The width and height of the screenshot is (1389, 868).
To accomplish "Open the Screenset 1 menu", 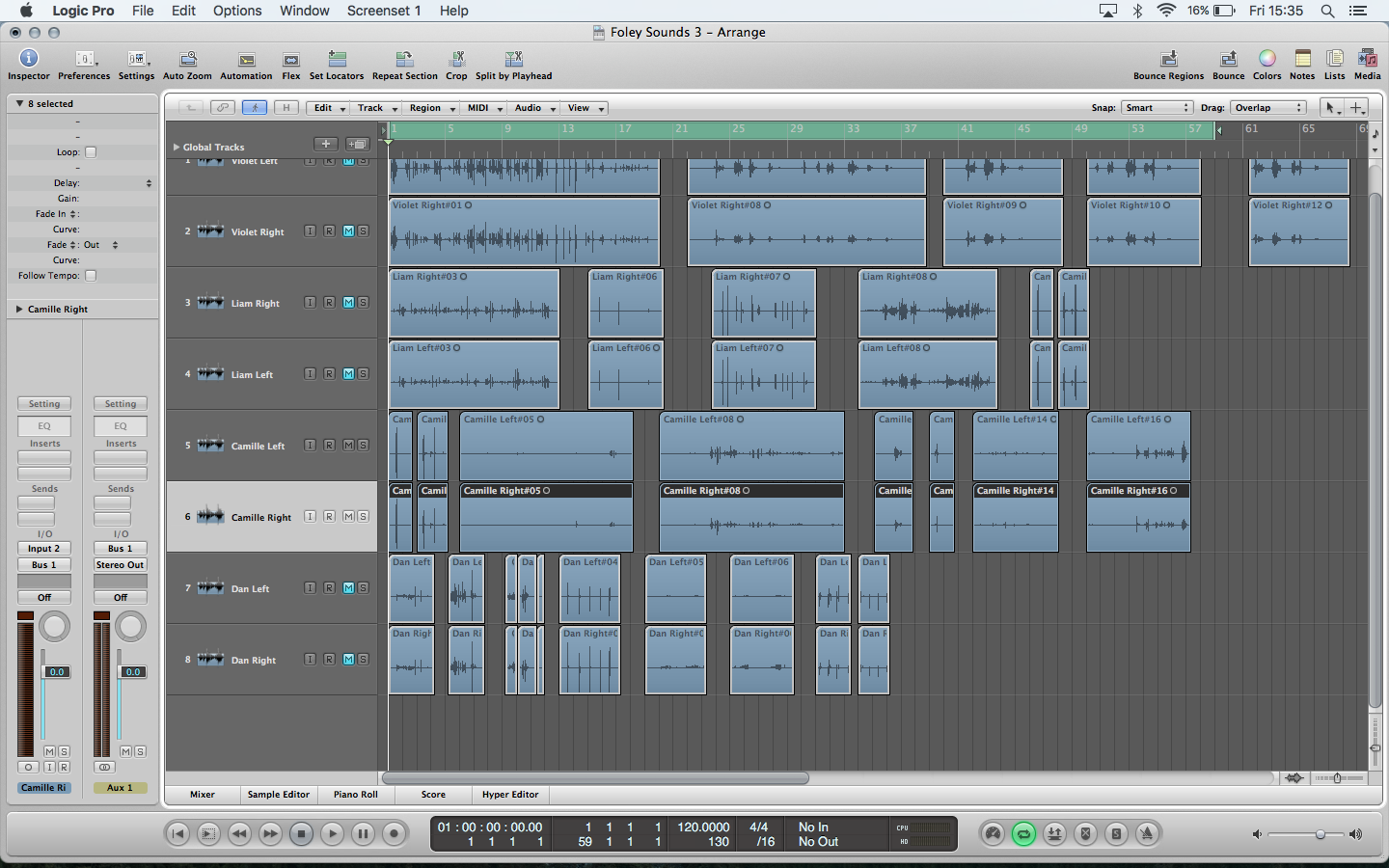I will coord(384,11).
